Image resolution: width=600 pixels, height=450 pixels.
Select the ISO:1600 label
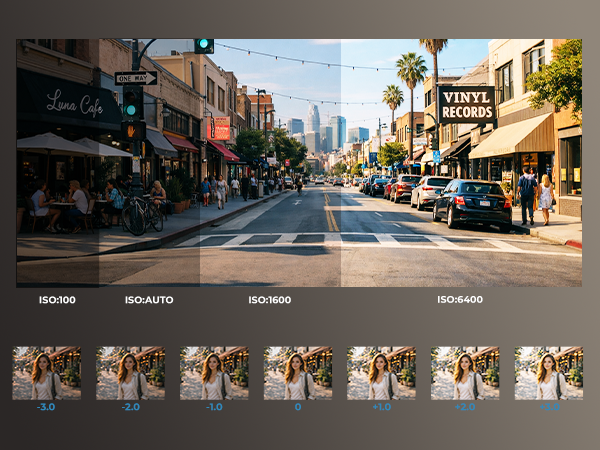tap(270, 300)
